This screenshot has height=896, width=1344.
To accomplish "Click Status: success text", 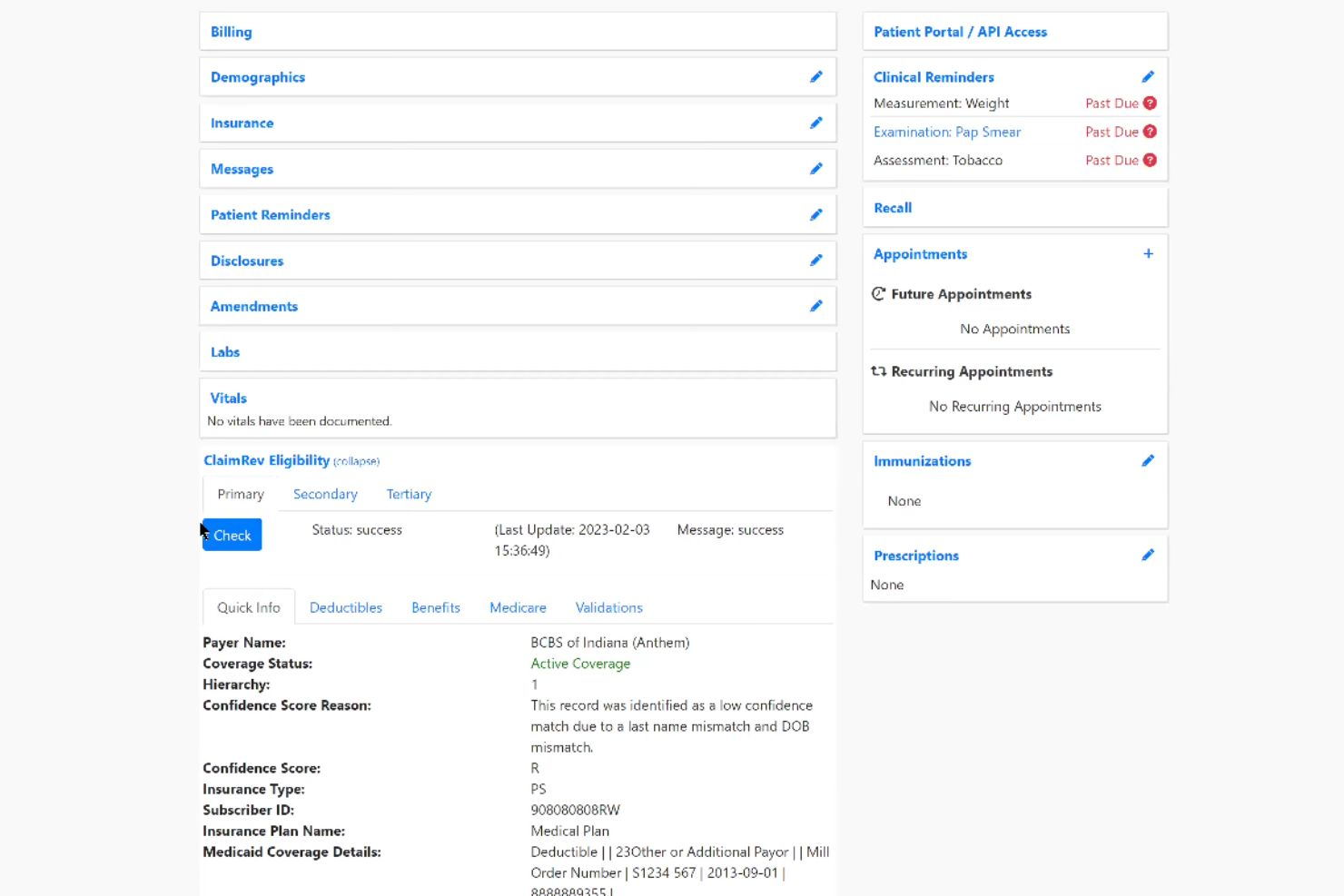I will click(357, 530).
